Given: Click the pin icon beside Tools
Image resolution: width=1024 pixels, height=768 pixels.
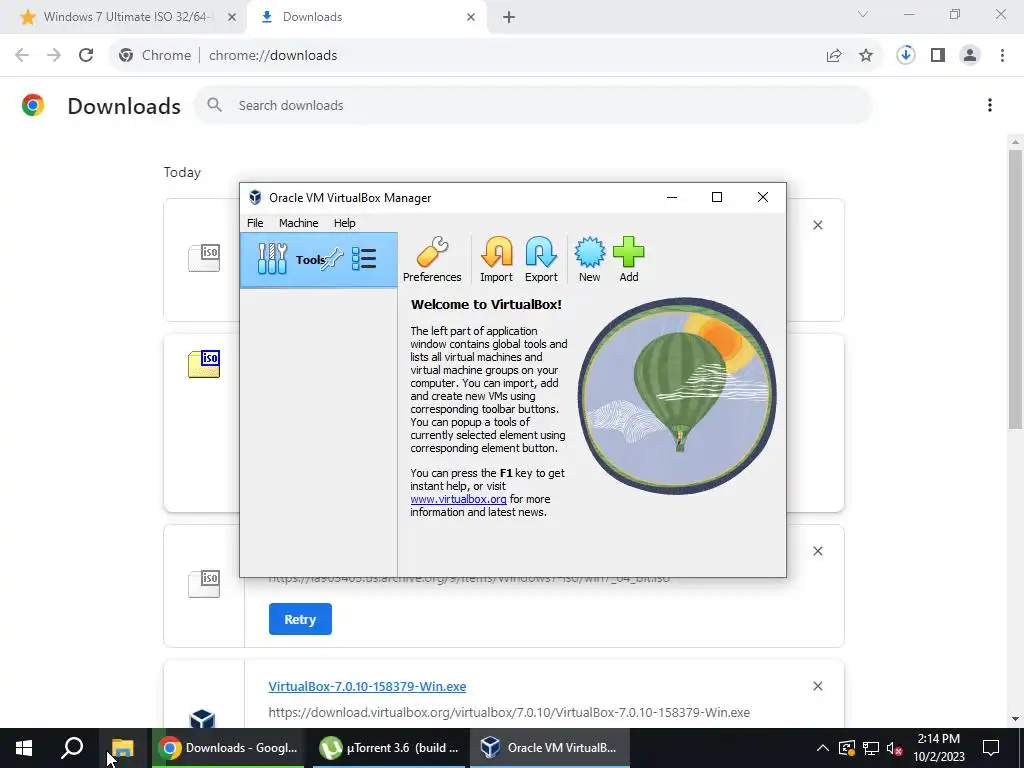Looking at the screenshot, I should (x=332, y=259).
